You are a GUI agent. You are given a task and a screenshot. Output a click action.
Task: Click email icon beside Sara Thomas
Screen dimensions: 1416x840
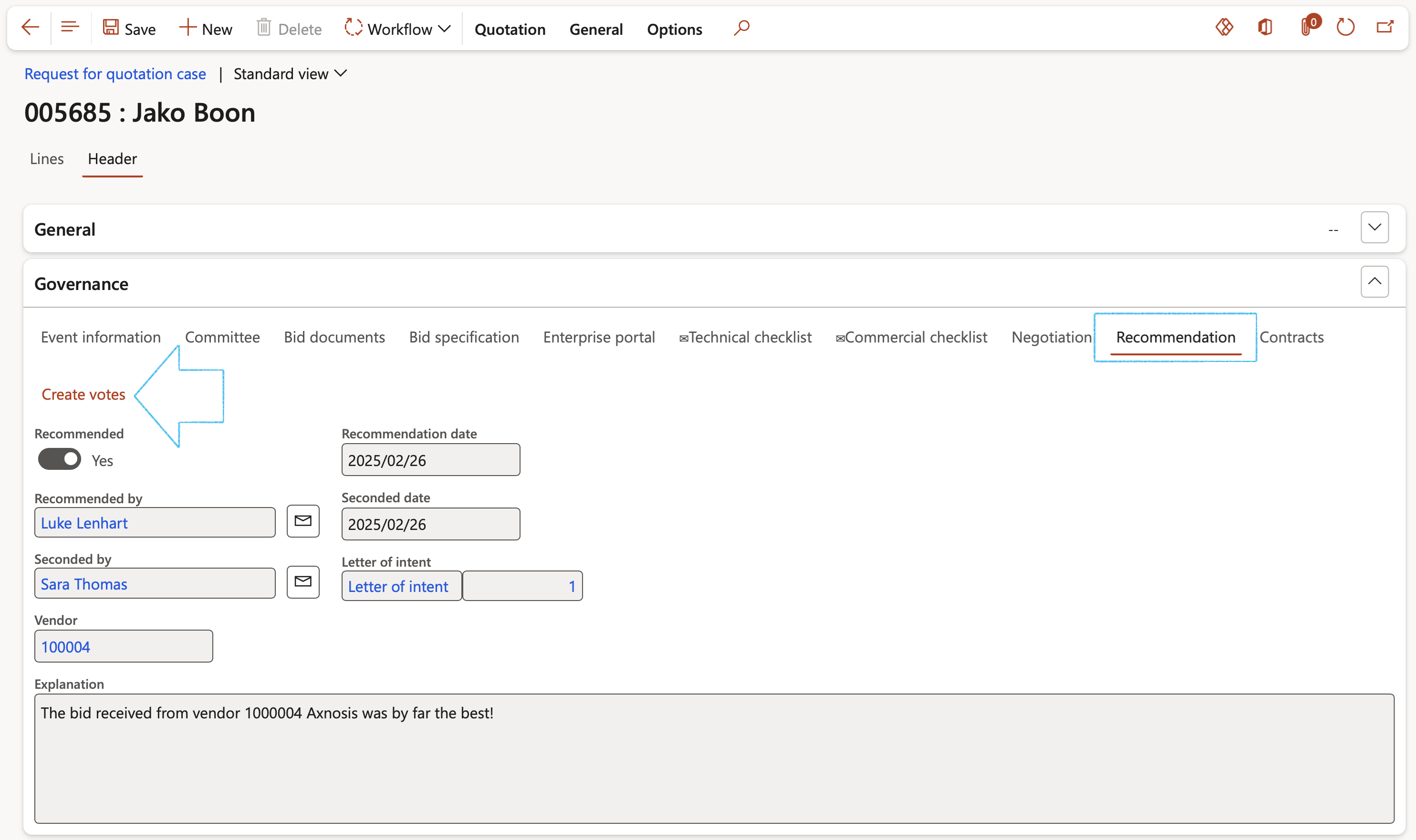303,581
